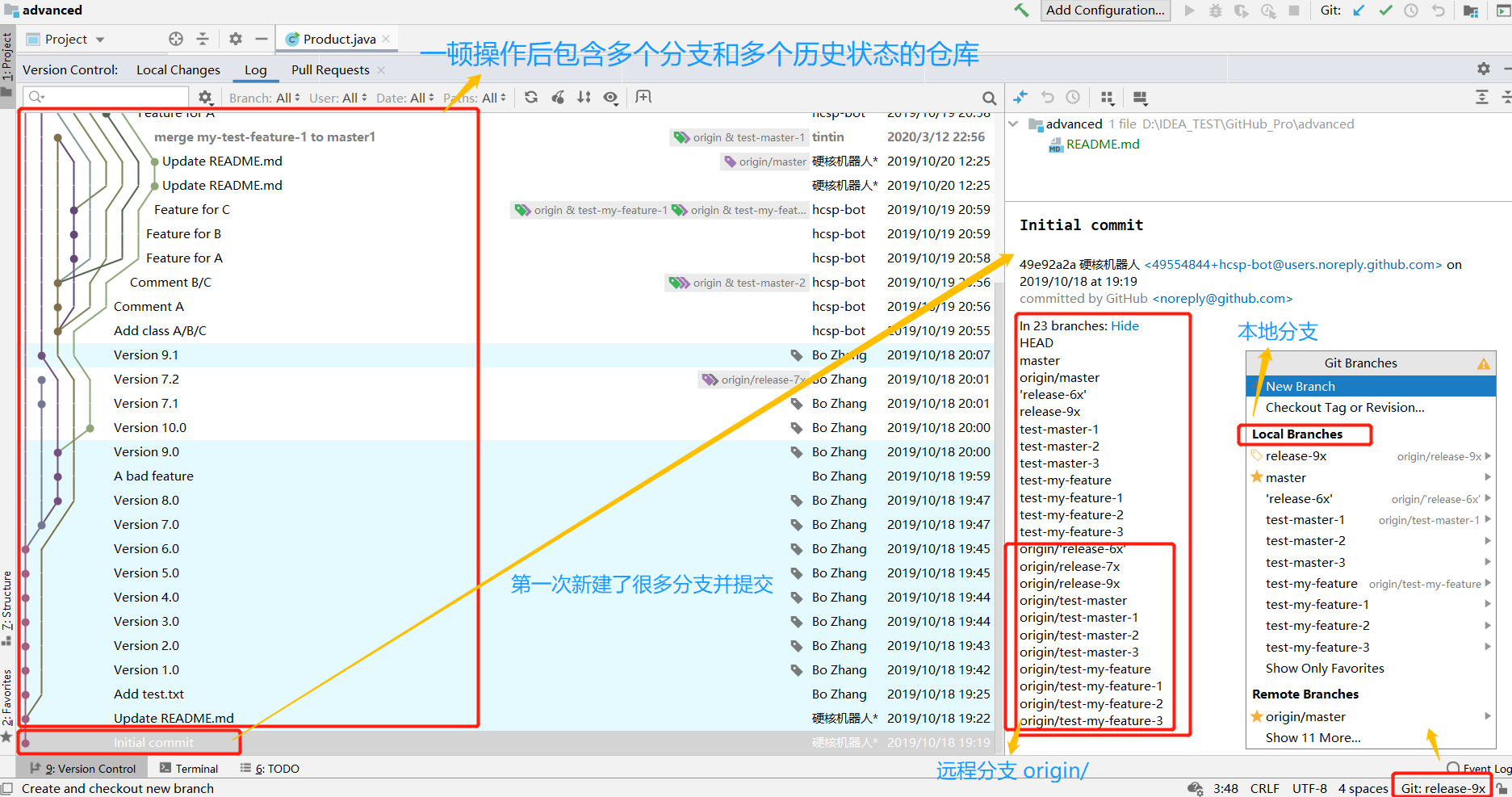The image size is (1512, 797).
Task: Click the Stop square icon in the toolbar
Action: [1294, 10]
